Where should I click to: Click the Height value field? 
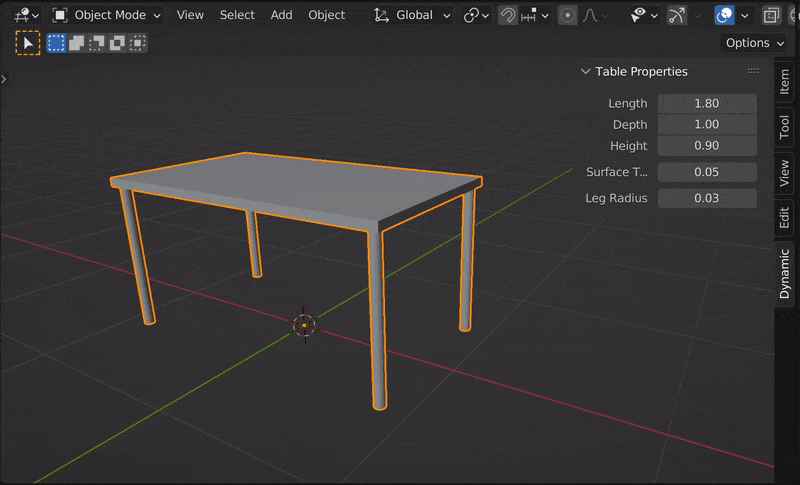(x=707, y=146)
